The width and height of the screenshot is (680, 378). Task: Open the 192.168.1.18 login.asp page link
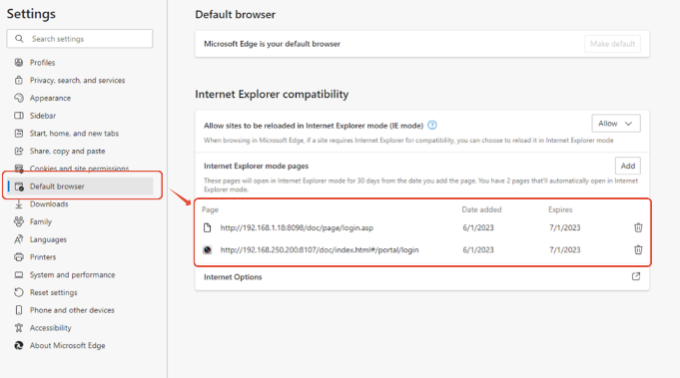(297, 228)
